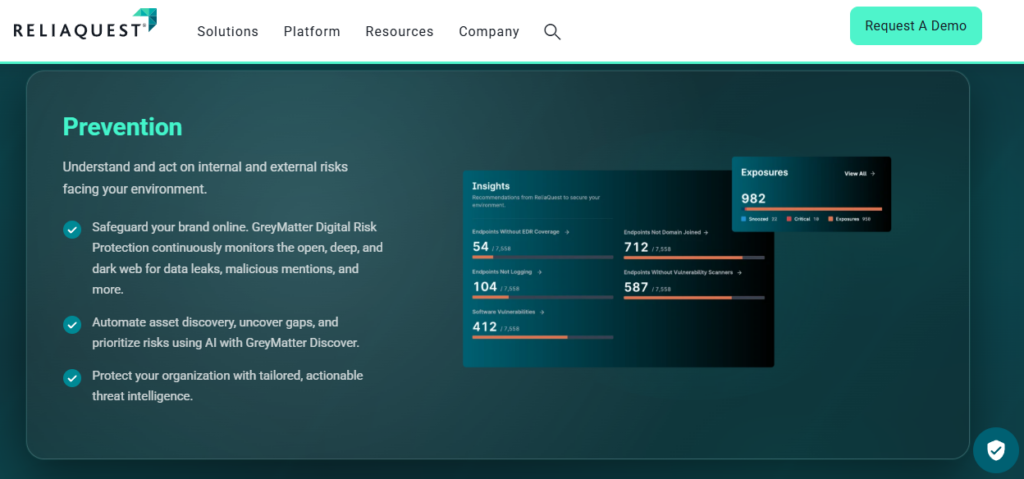Screen dimensions: 1024x479
Task: Click the 712 endpoints value
Action: point(636,247)
